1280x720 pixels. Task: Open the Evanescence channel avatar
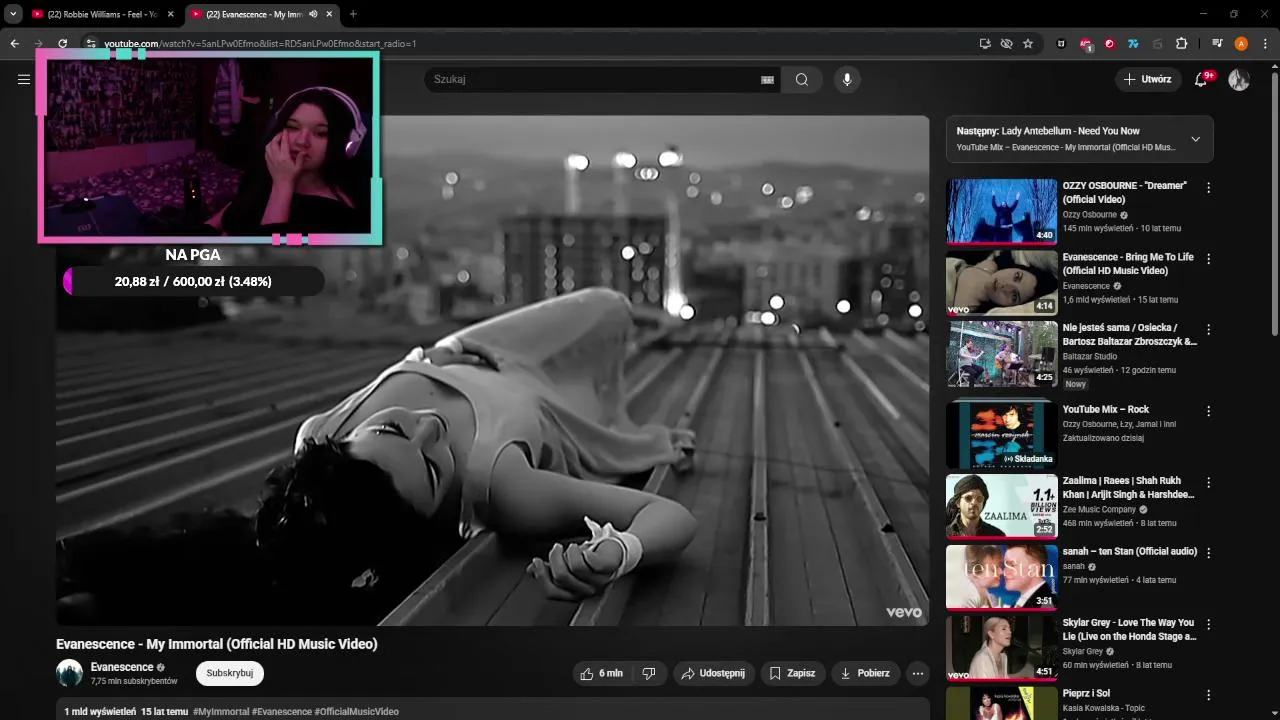(x=69, y=673)
